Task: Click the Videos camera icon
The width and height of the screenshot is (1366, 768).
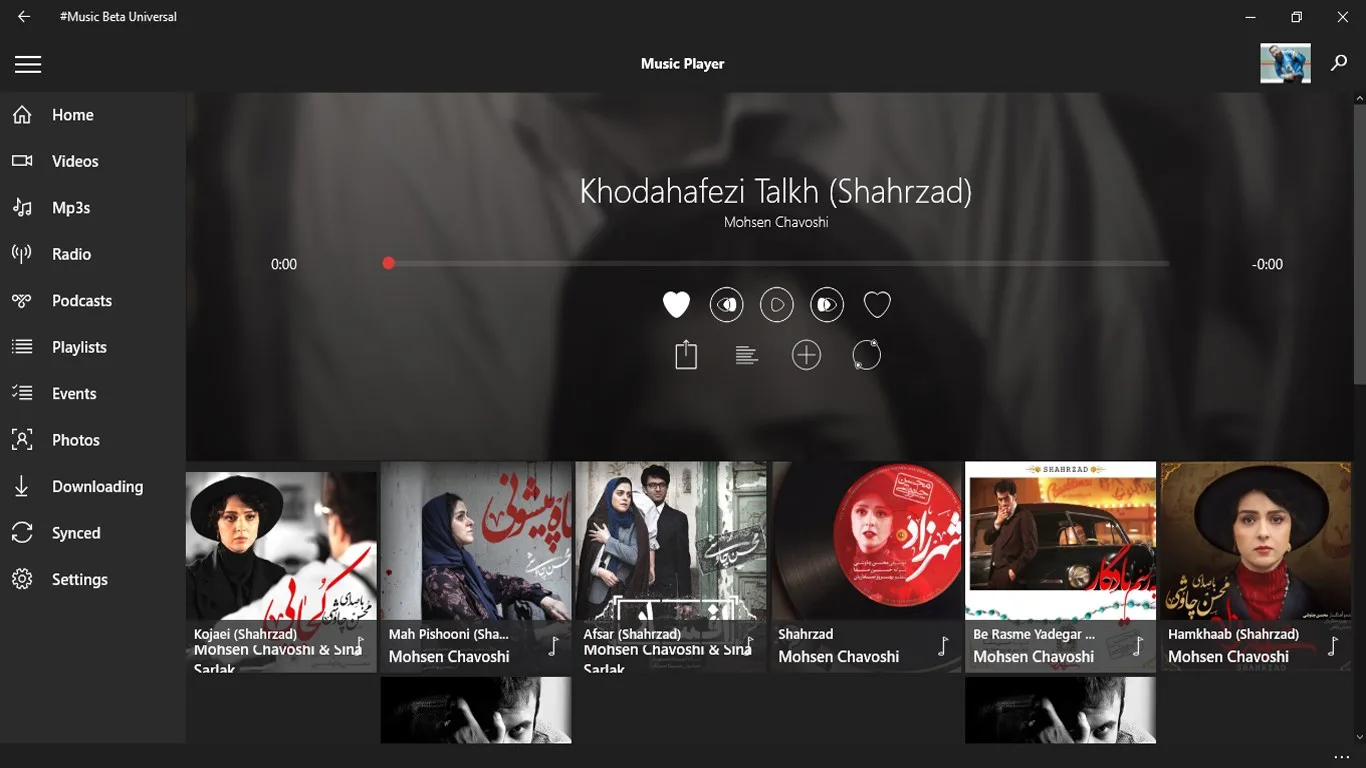Action: click(22, 161)
